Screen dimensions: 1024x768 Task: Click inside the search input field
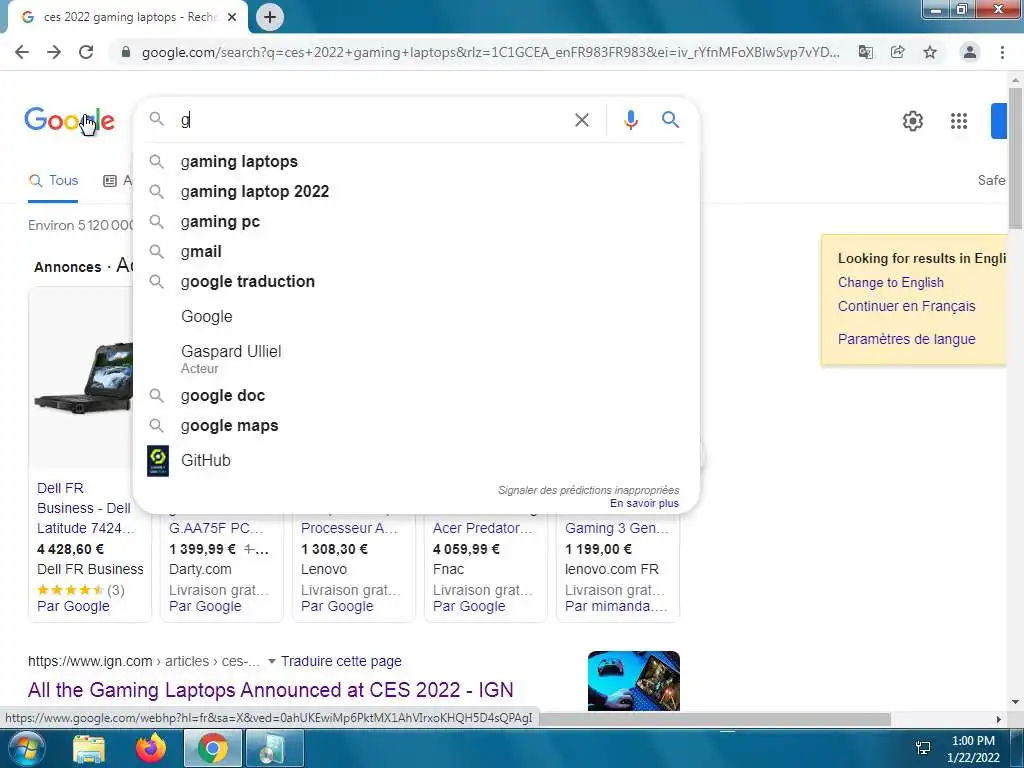pos(372,120)
